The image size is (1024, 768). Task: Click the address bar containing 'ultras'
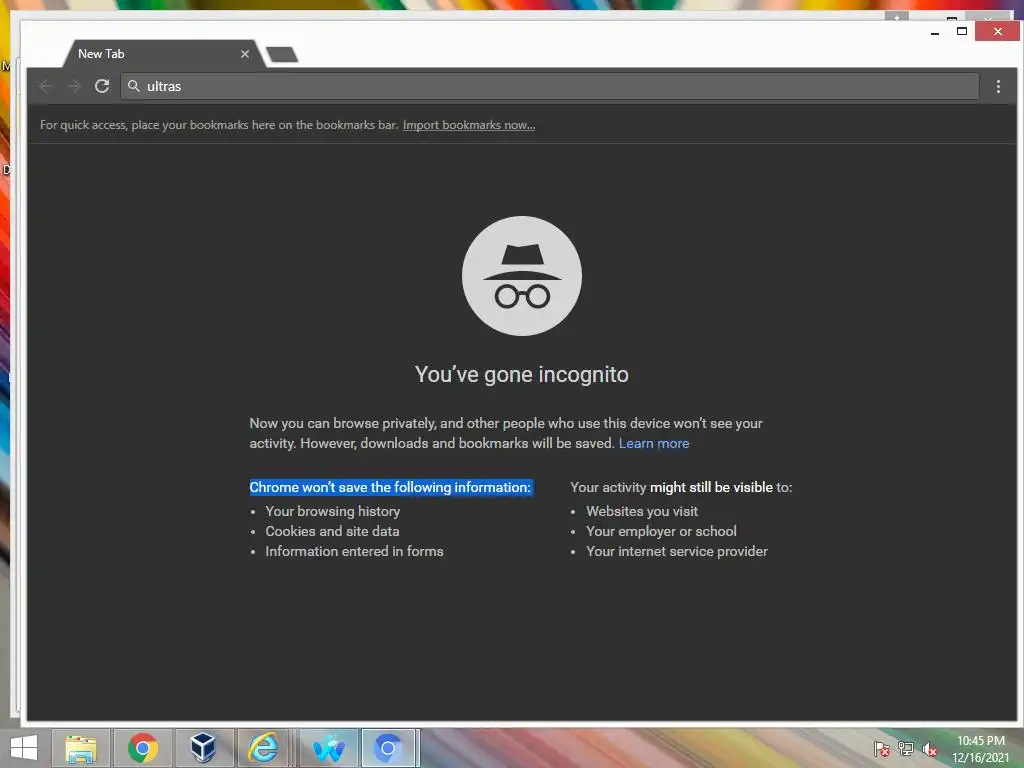click(x=549, y=86)
